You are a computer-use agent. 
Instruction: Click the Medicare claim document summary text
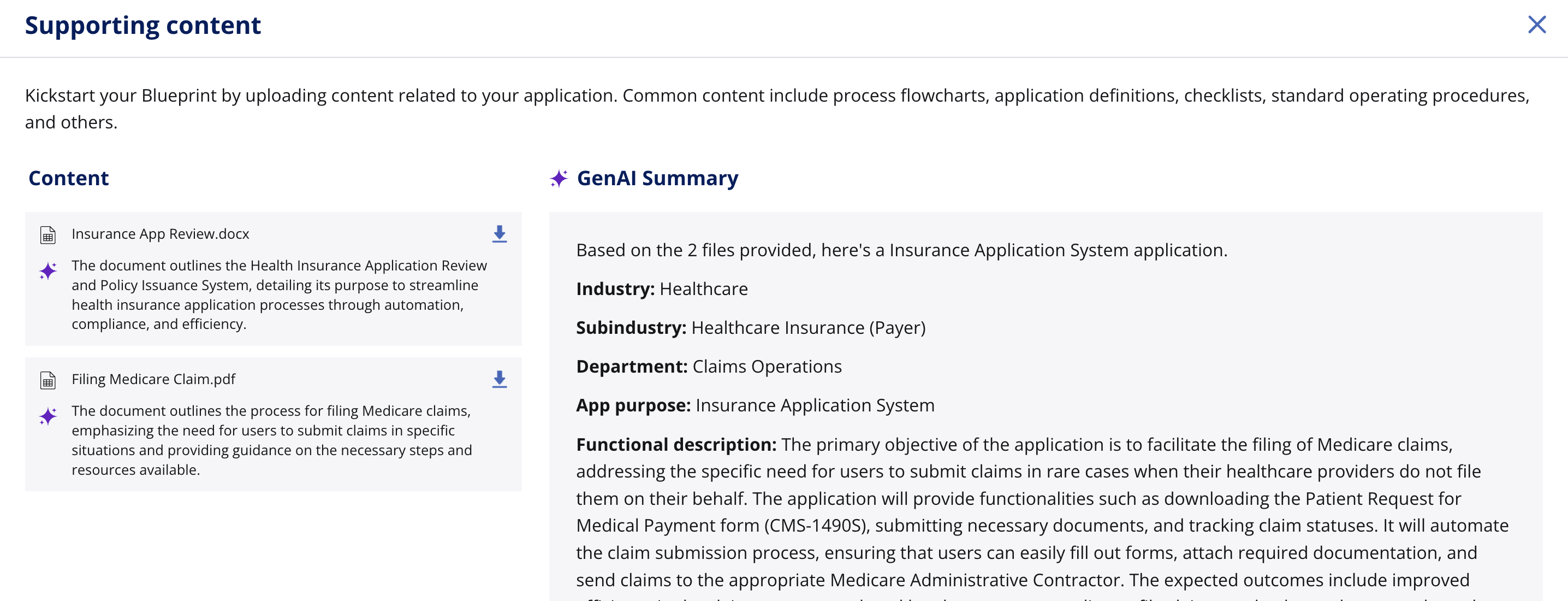271,440
